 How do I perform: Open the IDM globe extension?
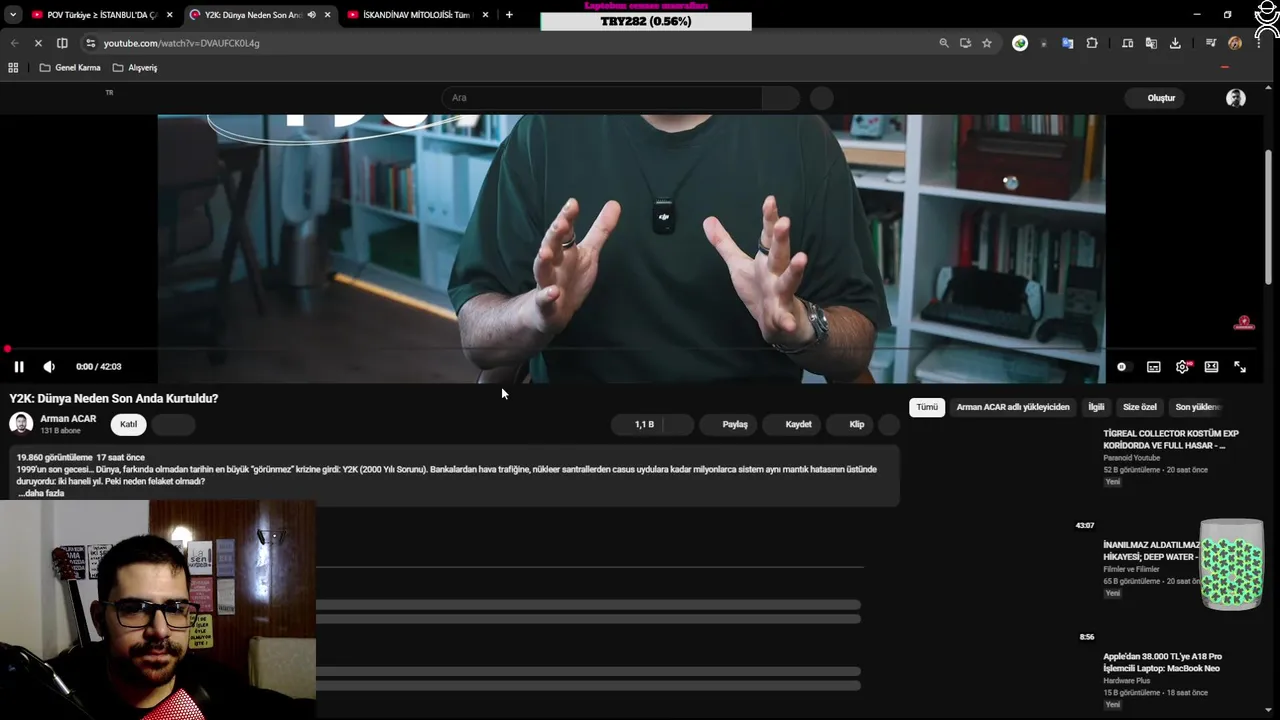pyautogui.click(x=1019, y=43)
